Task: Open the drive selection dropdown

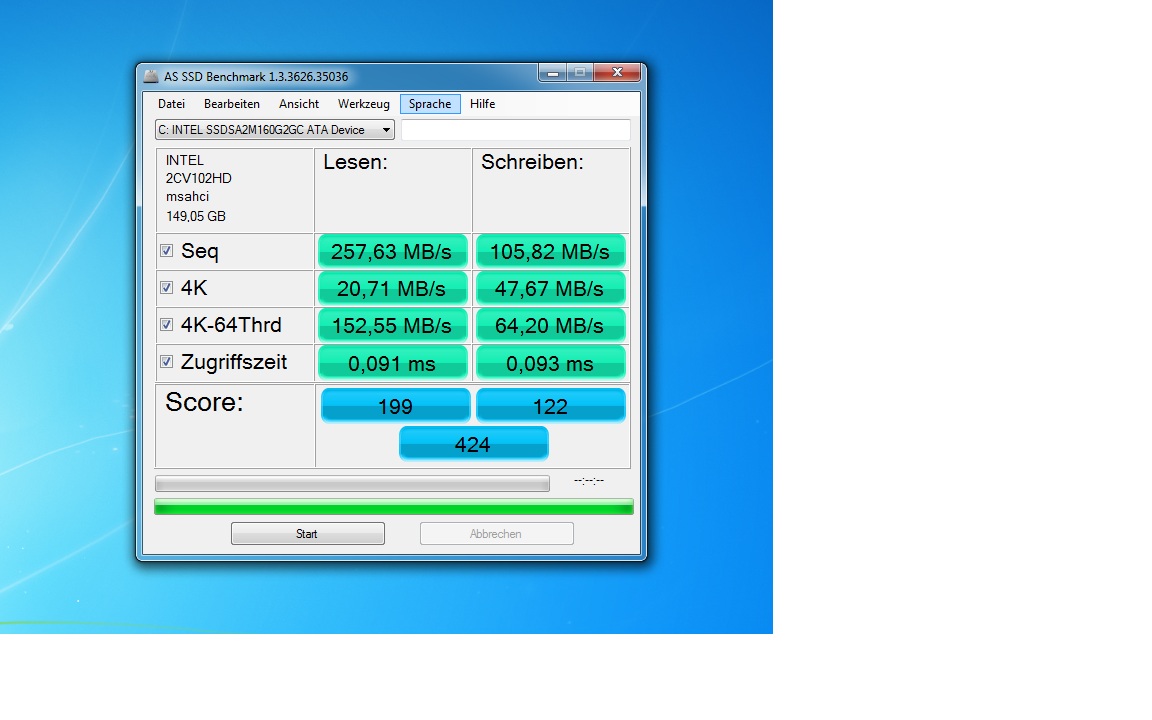Action: tap(275, 130)
